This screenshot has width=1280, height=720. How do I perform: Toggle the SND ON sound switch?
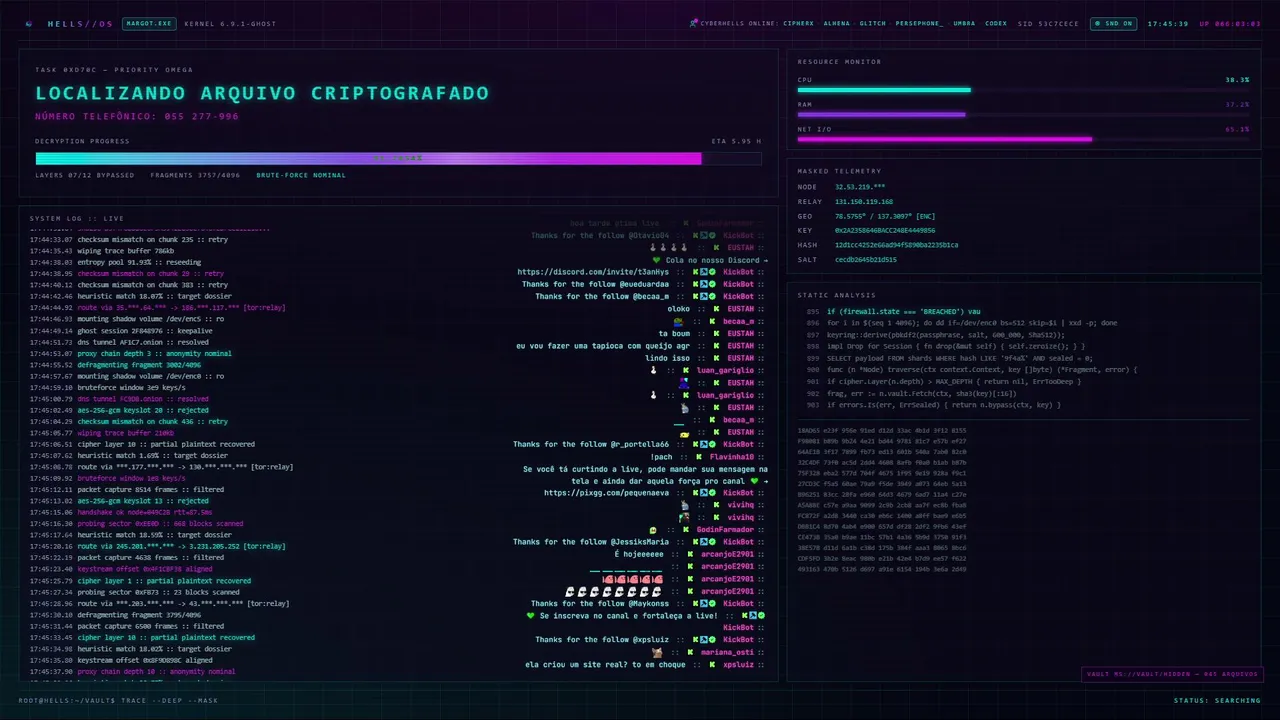pos(1113,23)
